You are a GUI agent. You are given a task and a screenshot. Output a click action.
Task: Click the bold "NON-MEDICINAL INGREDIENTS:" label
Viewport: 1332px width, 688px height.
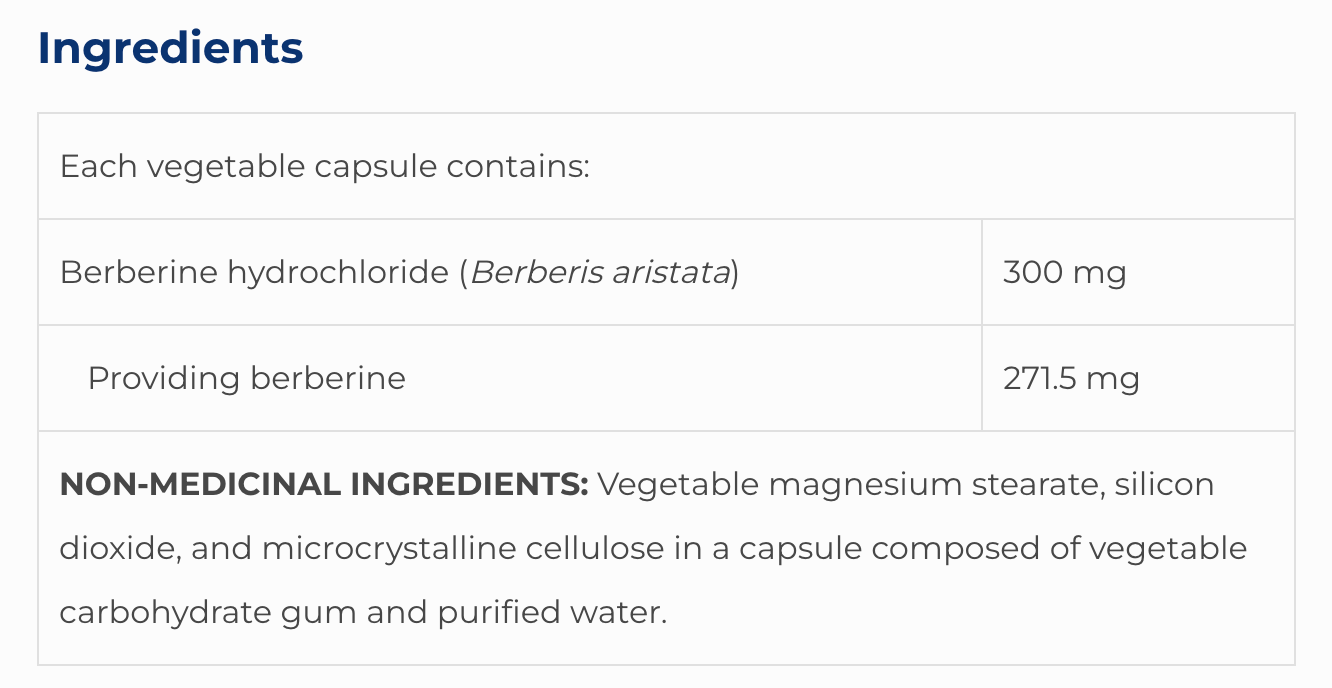coord(324,485)
